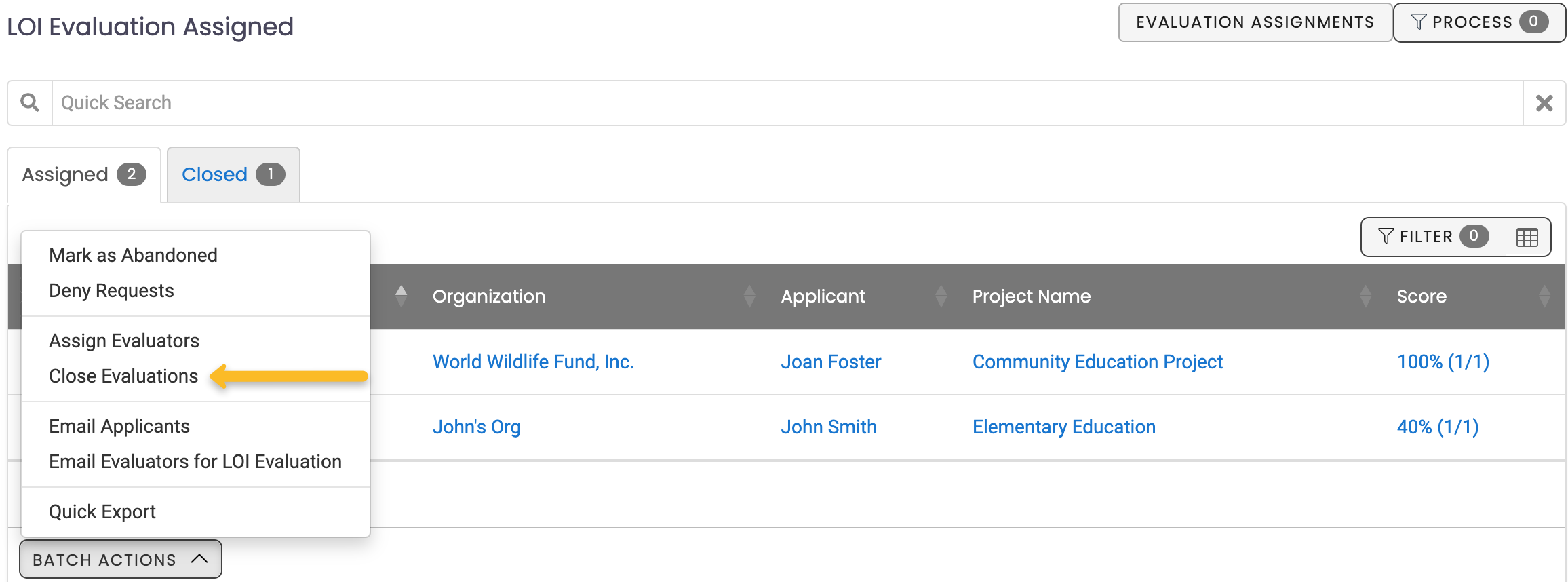This screenshot has height=582, width=1568.
Task: Select Mark as Abandoned menu item
Action: pyautogui.click(x=133, y=255)
